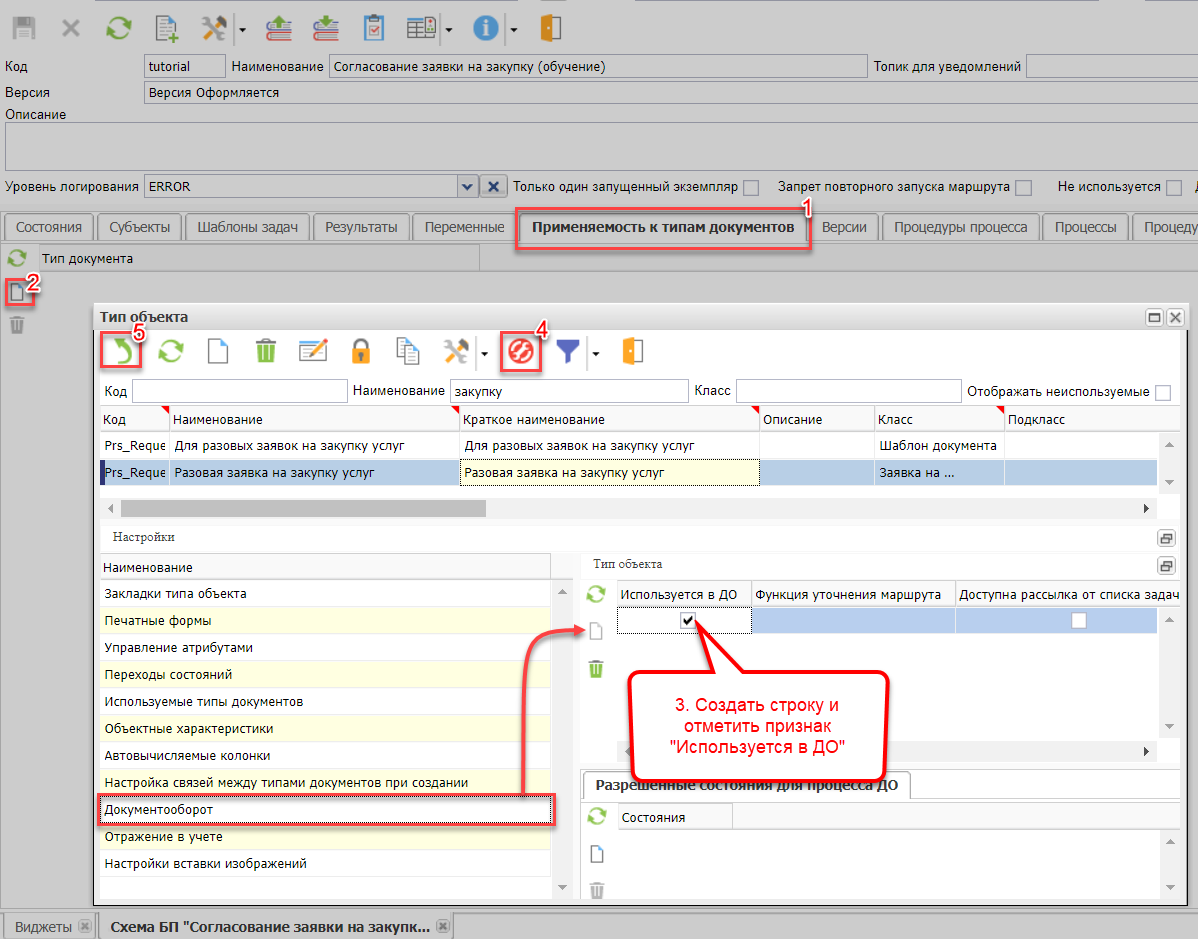Click the clipboard check icon in top toolbar

pyautogui.click(x=373, y=28)
